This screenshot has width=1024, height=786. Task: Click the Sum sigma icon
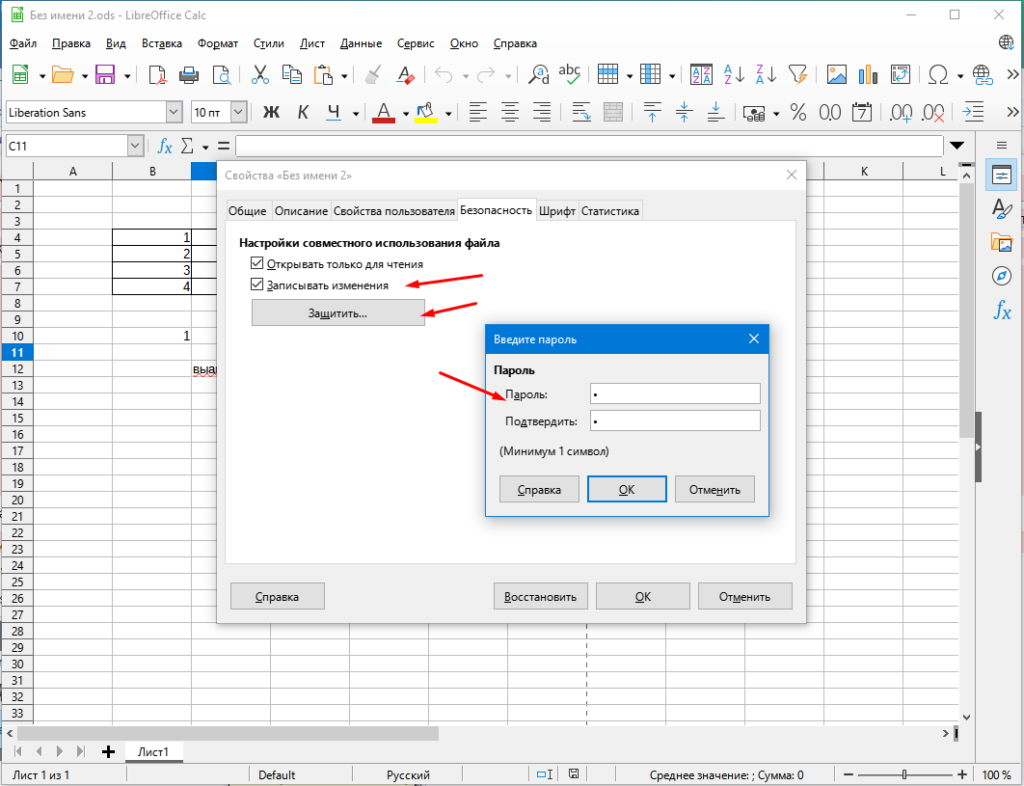tap(187, 146)
